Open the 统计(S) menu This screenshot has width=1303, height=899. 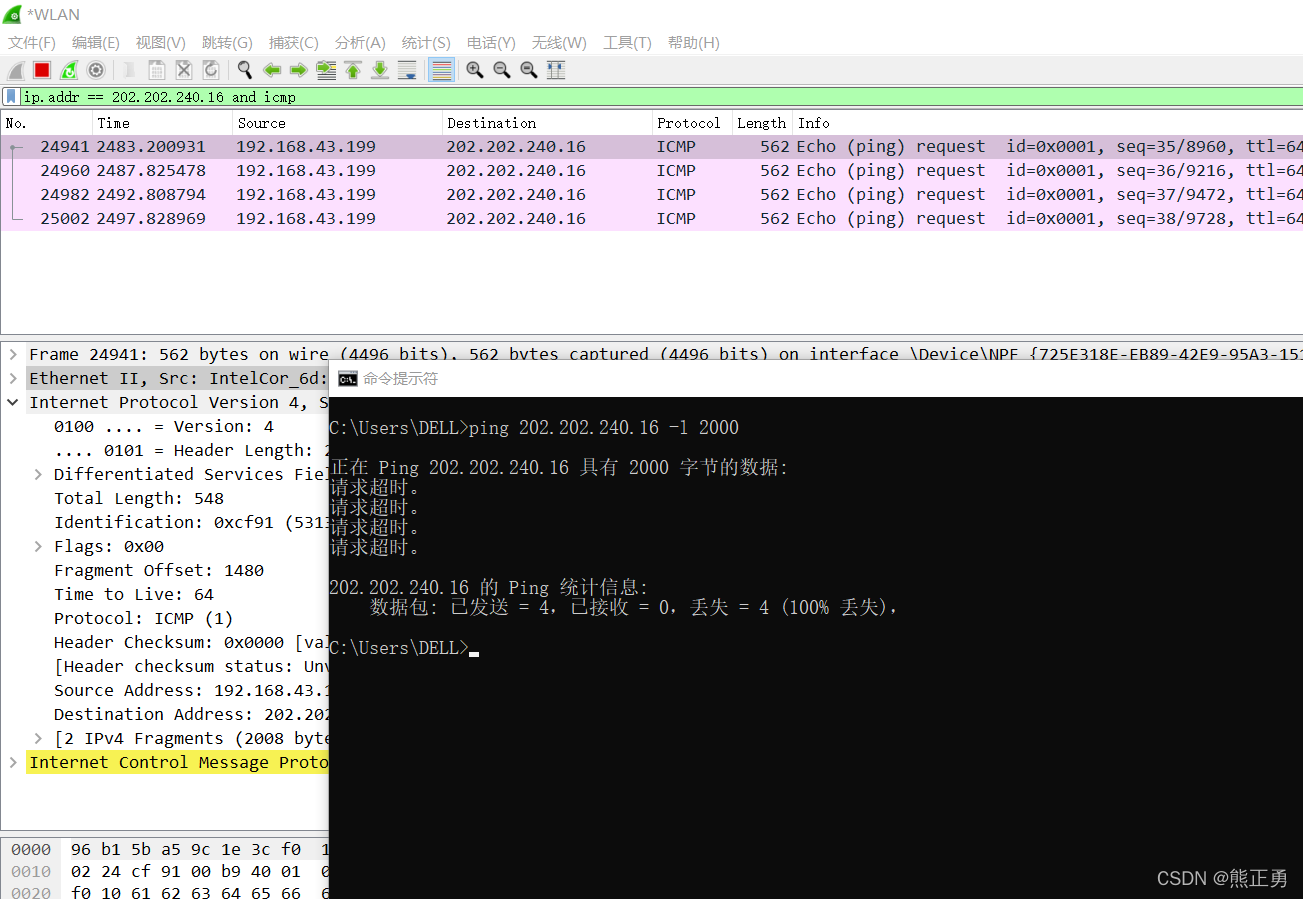point(426,43)
